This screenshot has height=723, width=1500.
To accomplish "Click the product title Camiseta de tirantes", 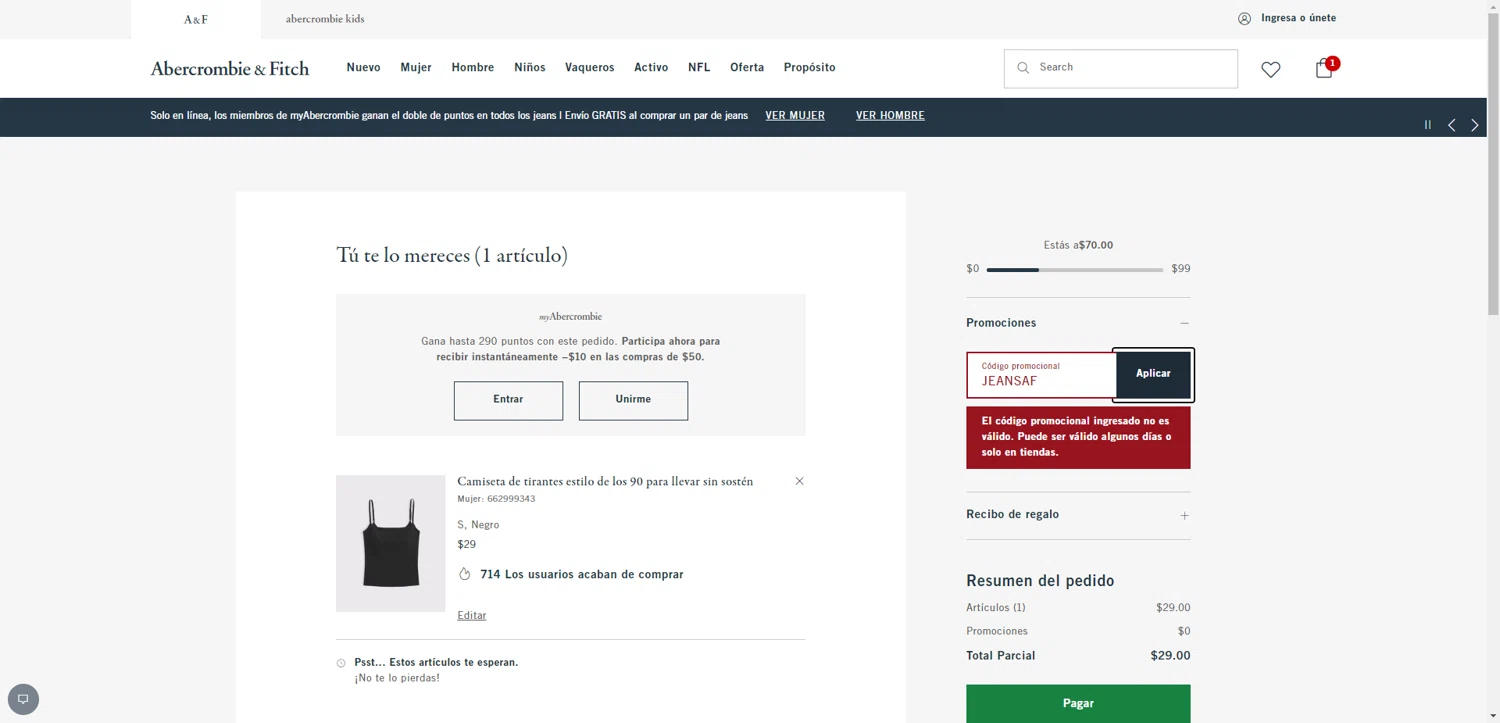I will (605, 481).
